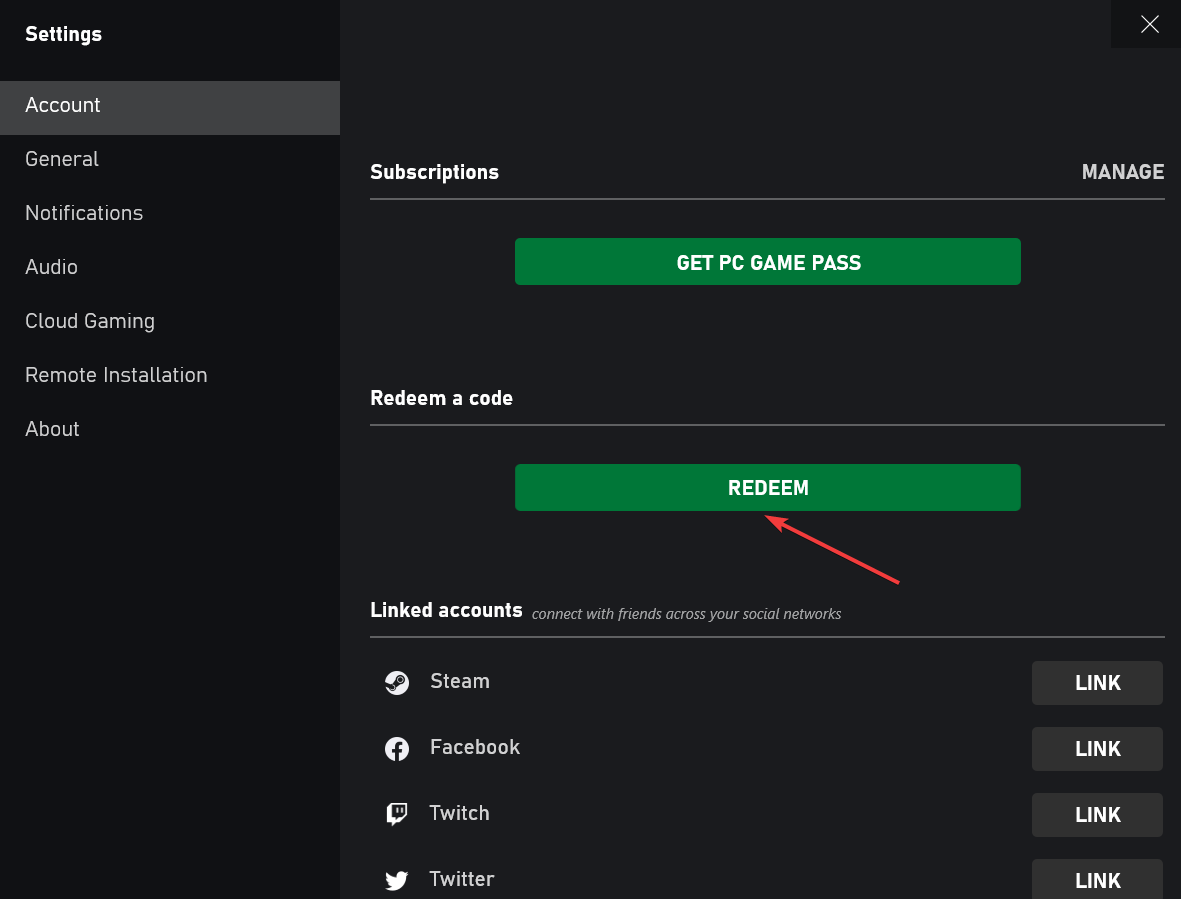Click the Subscriptions heading
This screenshot has height=899, width=1181.
(x=435, y=172)
